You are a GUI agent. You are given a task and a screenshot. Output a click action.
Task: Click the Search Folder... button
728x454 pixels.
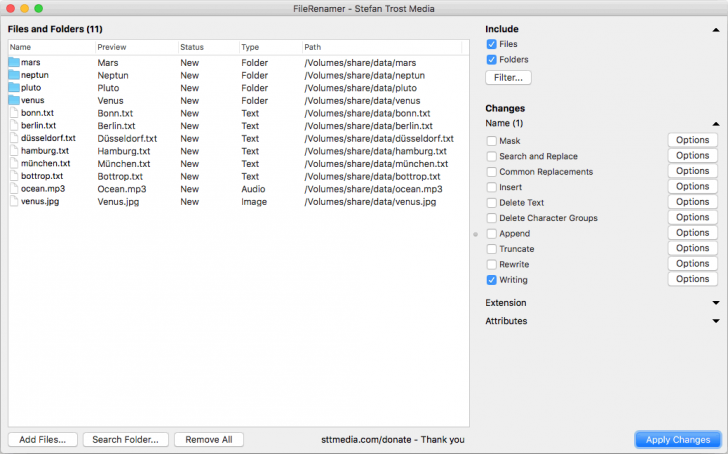(x=125, y=440)
